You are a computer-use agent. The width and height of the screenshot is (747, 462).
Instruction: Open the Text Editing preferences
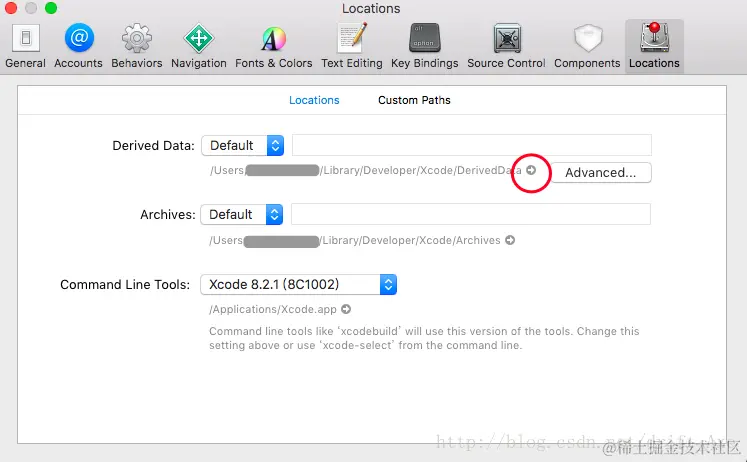[x=352, y=47]
